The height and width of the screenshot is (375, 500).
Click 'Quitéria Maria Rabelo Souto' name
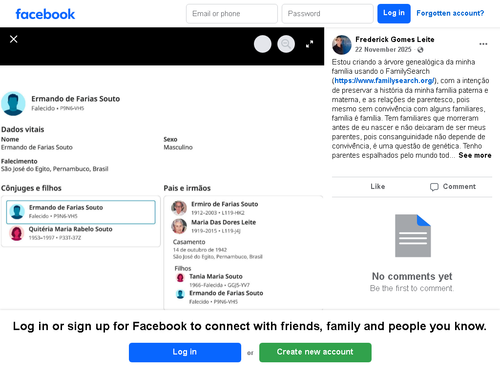(x=70, y=229)
